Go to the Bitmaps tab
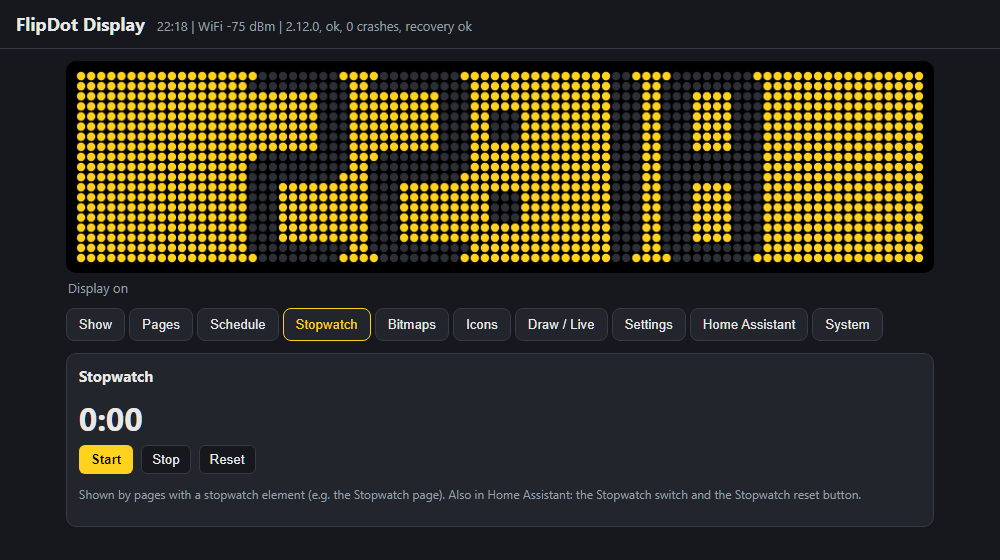The height and width of the screenshot is (560, 1000). [412, 324]
